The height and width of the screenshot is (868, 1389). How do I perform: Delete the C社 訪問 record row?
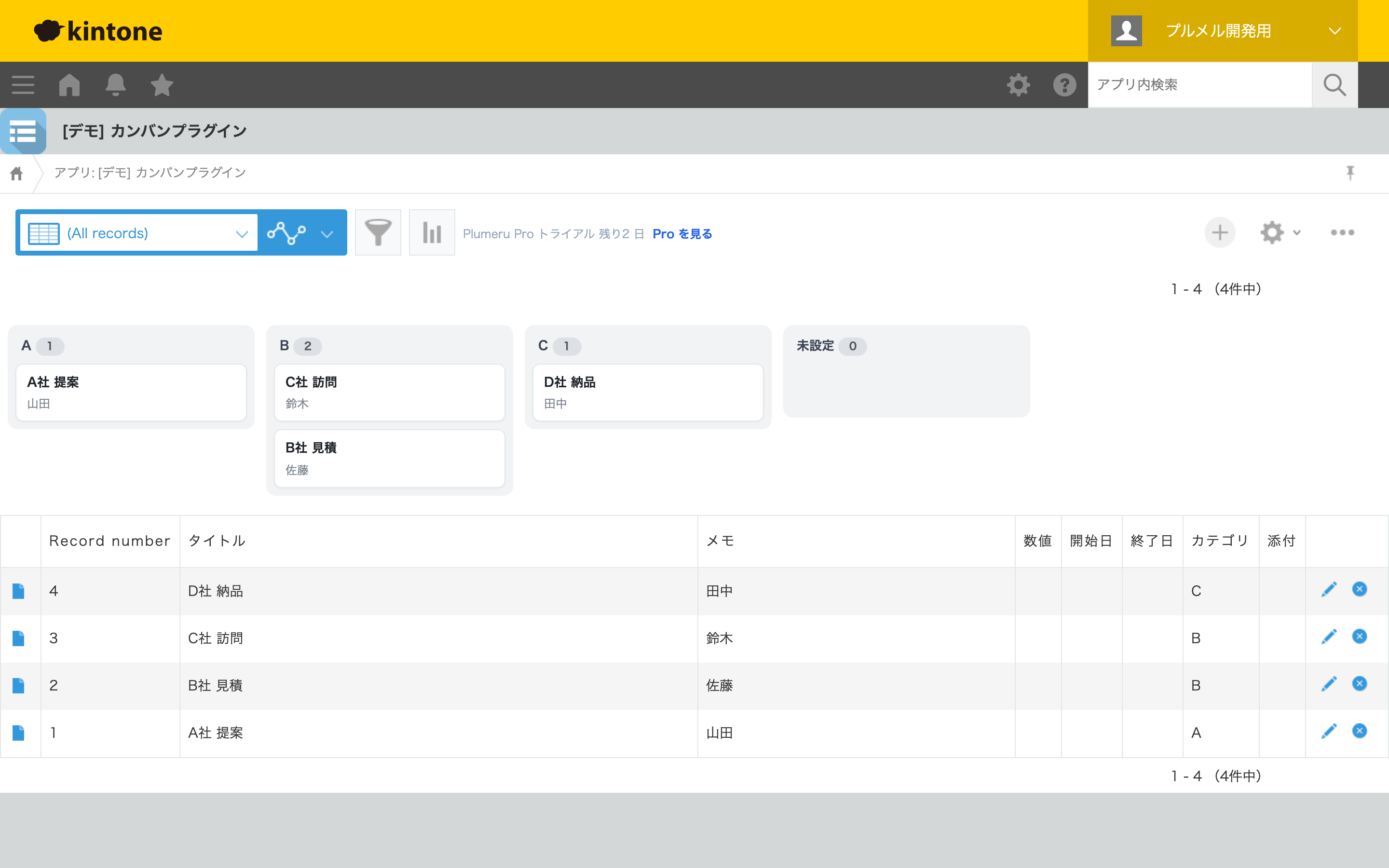click(1359, 636)
